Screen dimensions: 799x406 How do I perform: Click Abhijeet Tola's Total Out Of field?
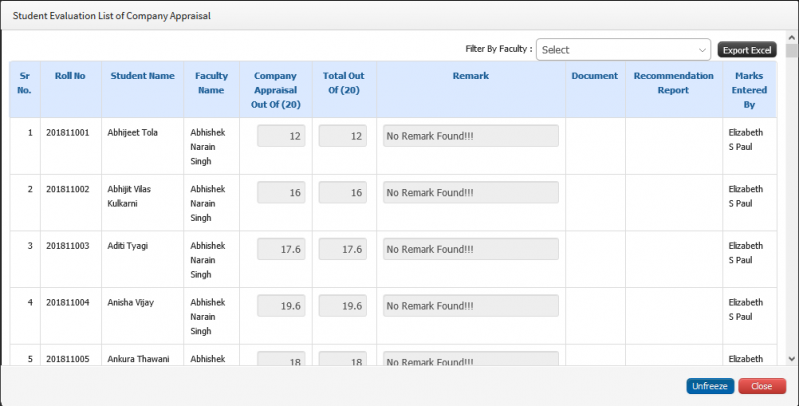[342, 136]
